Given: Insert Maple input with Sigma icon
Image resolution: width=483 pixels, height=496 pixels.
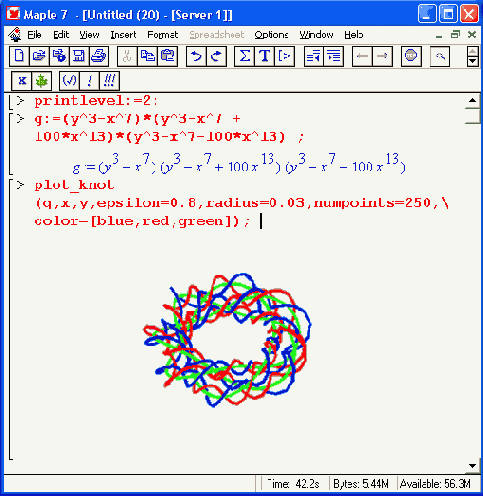Looking at the screenshot, I should tap(244, 56).
